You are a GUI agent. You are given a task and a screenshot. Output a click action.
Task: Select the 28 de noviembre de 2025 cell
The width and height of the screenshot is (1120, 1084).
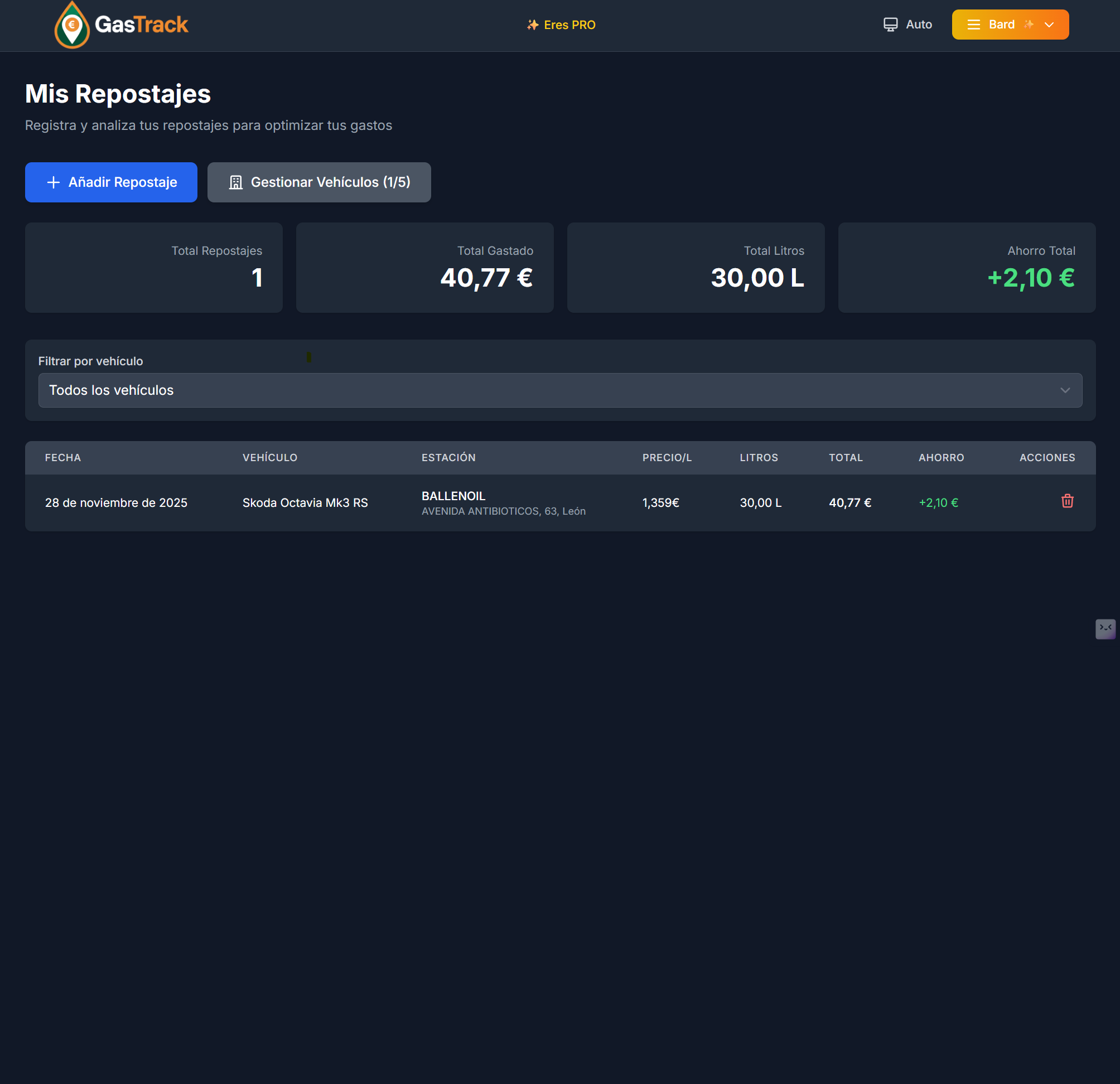coord(116,502)
